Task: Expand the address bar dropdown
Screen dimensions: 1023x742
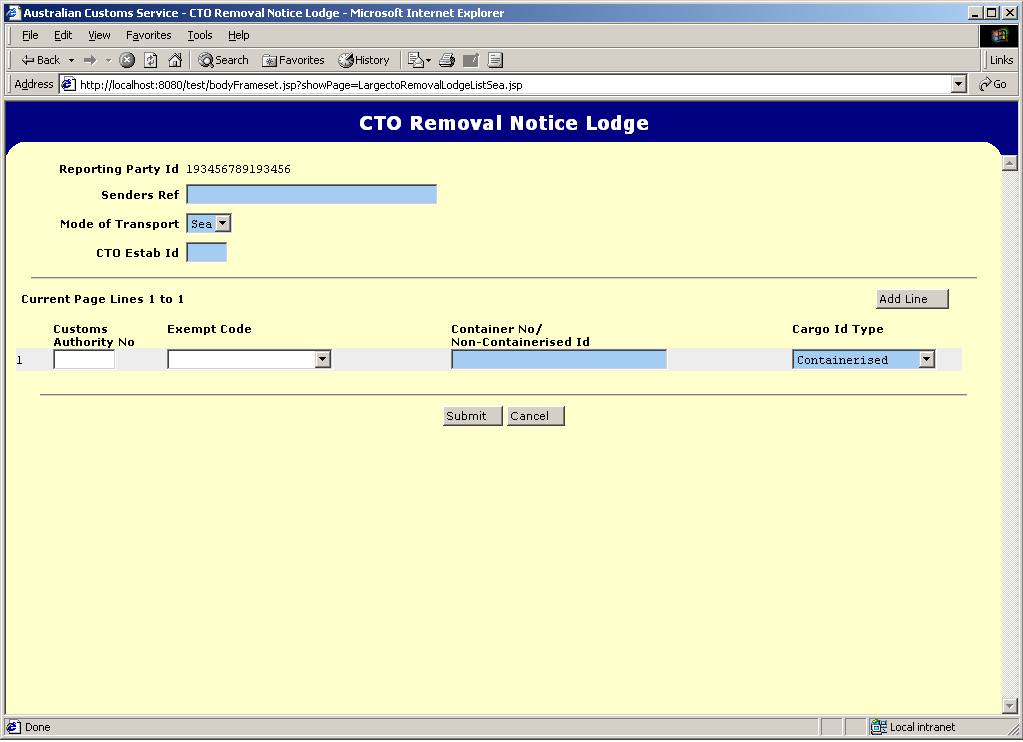Action: (x=958, y=84)
